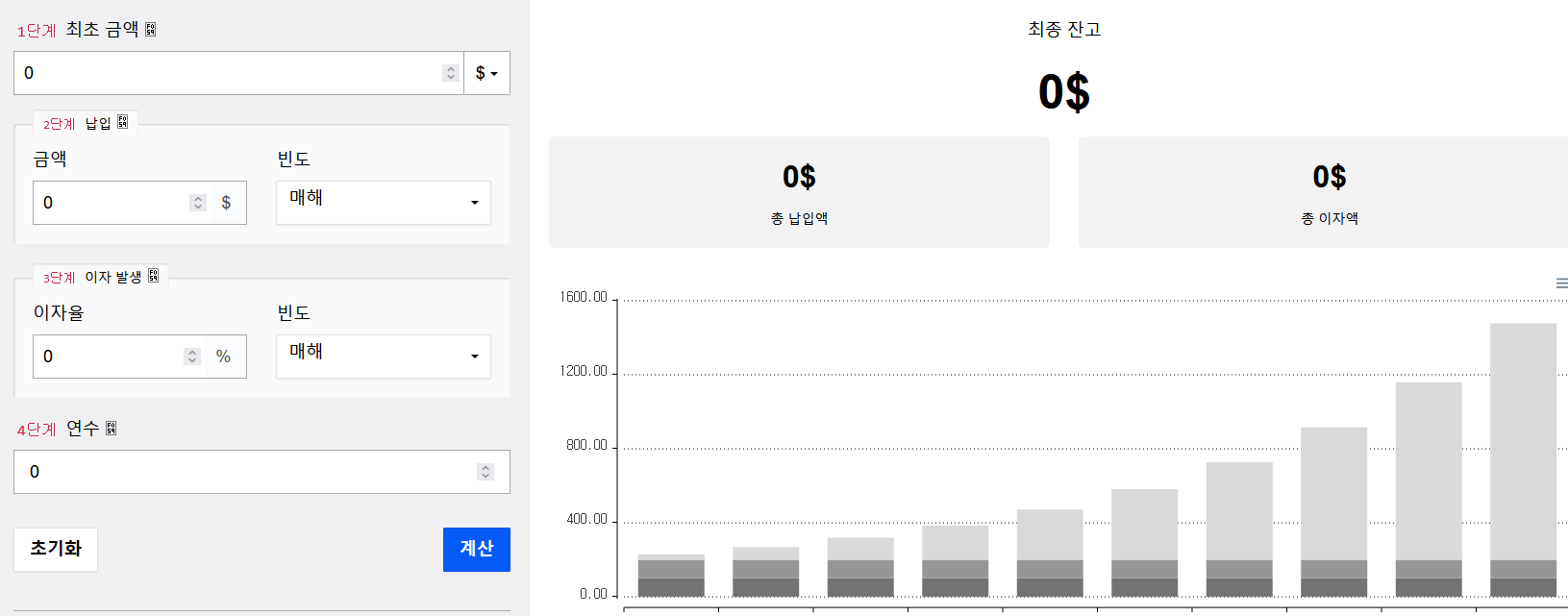Click stepper arrows in 연수 field

(x=485, y=472)
